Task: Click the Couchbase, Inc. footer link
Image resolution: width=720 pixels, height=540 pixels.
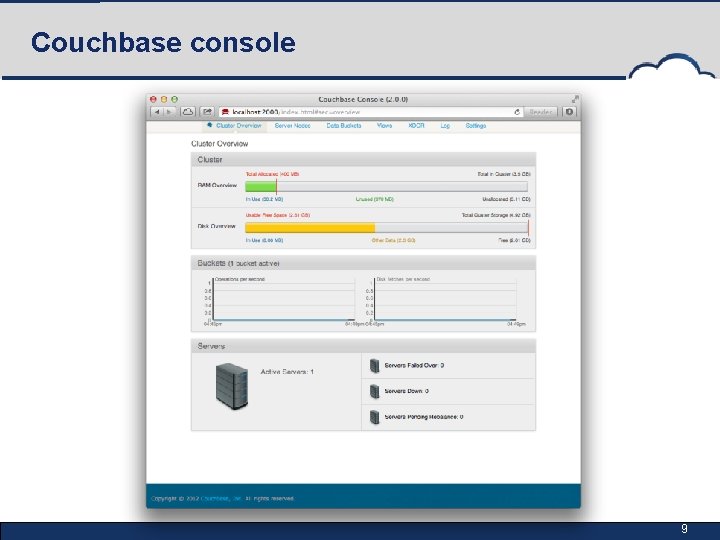Action: tap(221, 499)
